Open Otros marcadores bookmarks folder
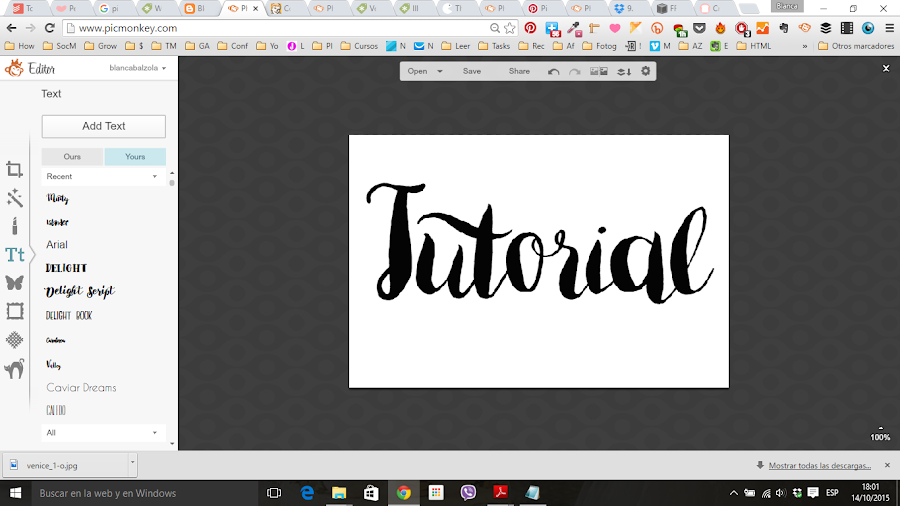Viewport: 900px width, 506px height. (x=856, y=46)
